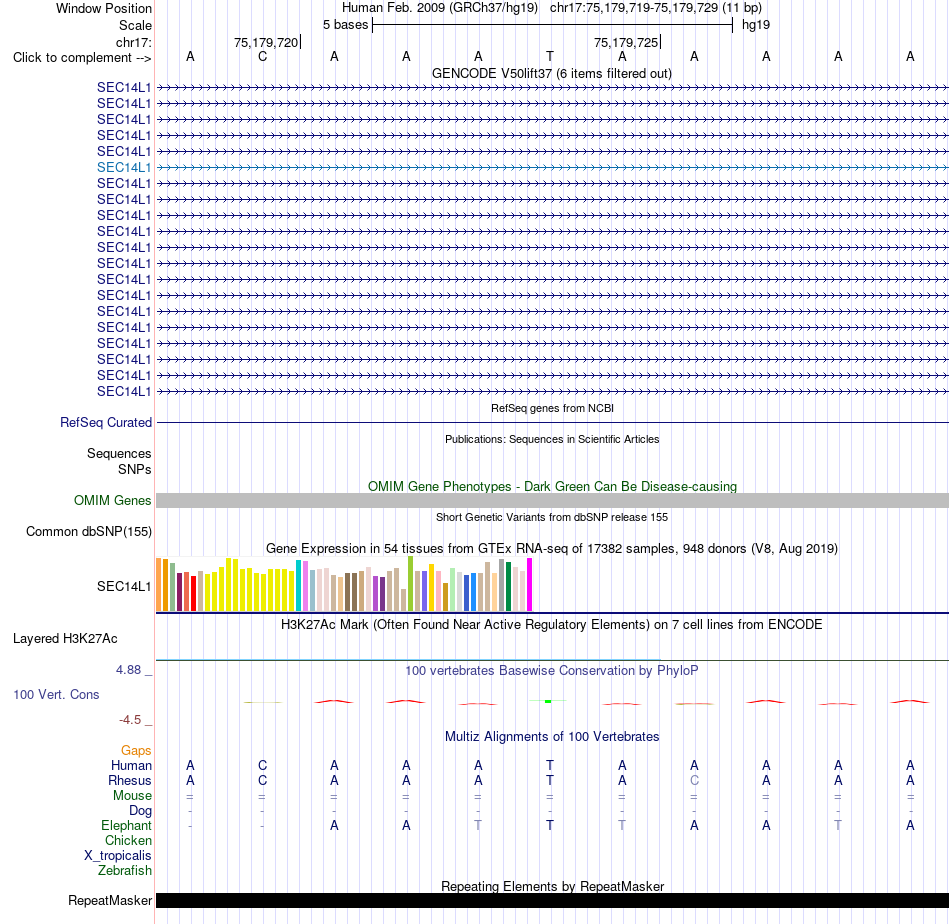Image resolution: width=950 pixels, height=924 pixels.
Task: Click the H3K27Ac Mark track title
Action: (551, 625)
